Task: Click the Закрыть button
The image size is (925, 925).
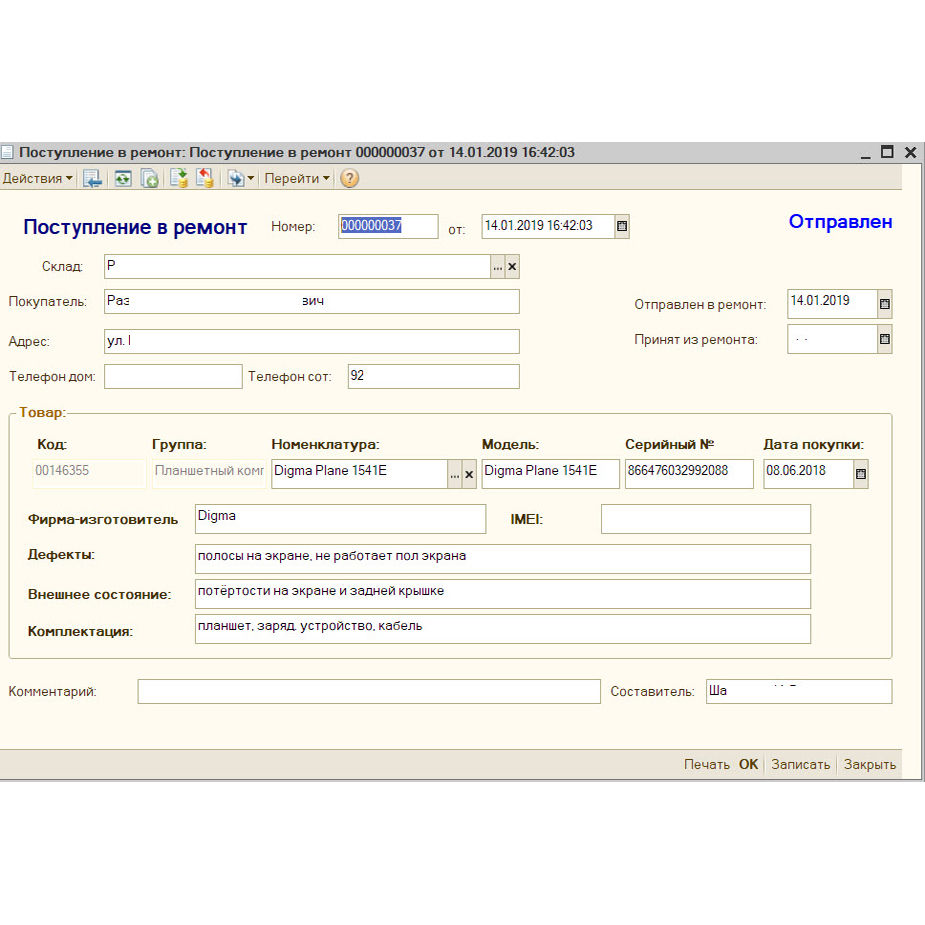Action: pyautogui.click(x=870, y=765)
